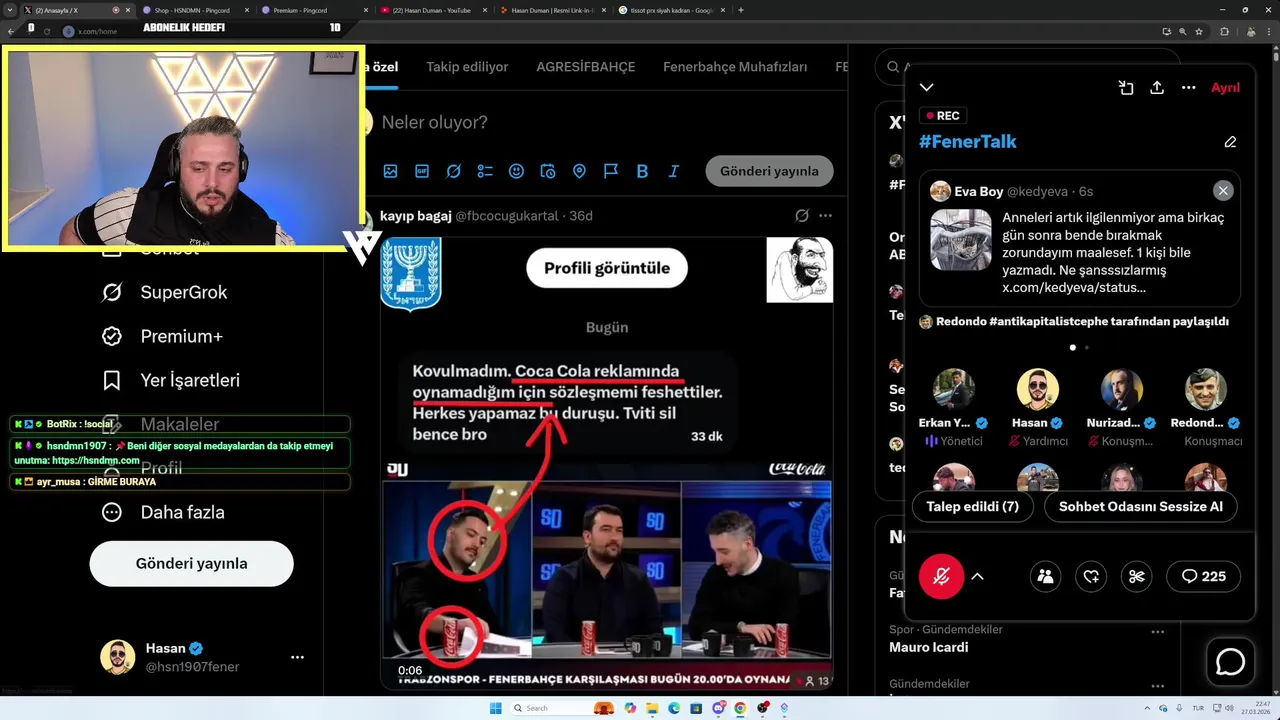Click the Mauro Icardi trending topic
The width and height of the screenshot is (1280, 720).
pos(928,647)
